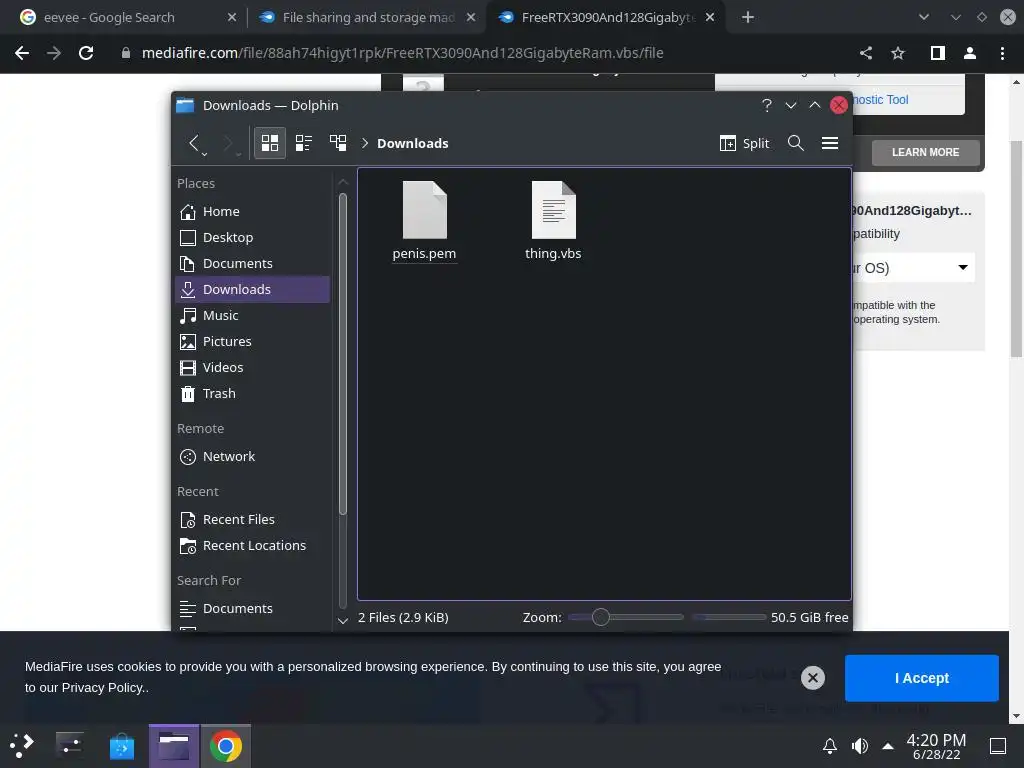Open Recent Files entry
Screen dimensions: 1024x768
click(252, 520)
